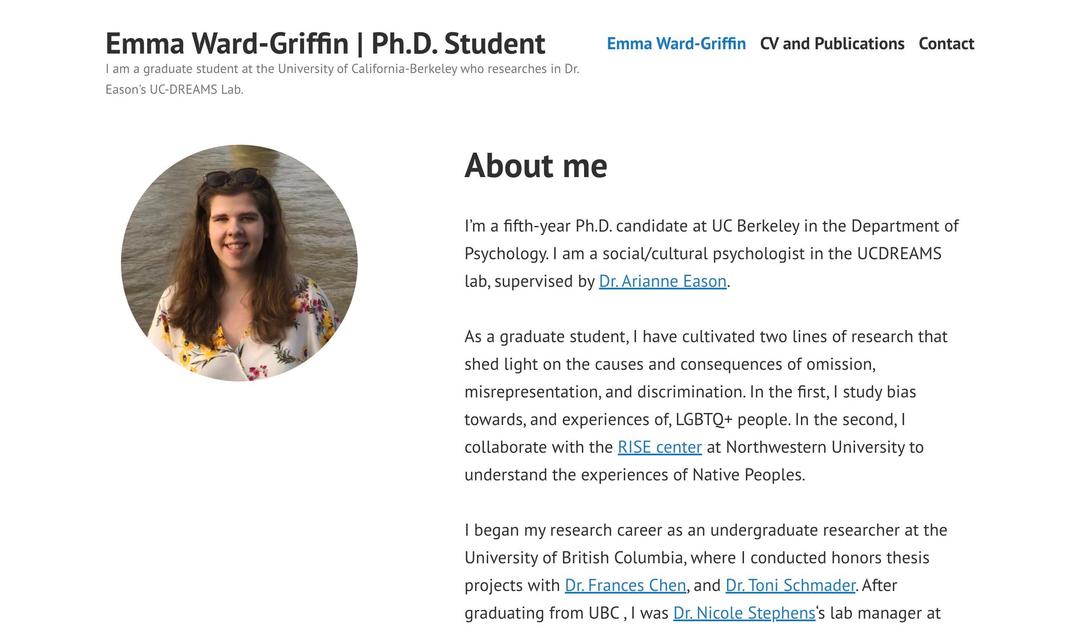
Task: Open the Contact page
Action: 946,43
